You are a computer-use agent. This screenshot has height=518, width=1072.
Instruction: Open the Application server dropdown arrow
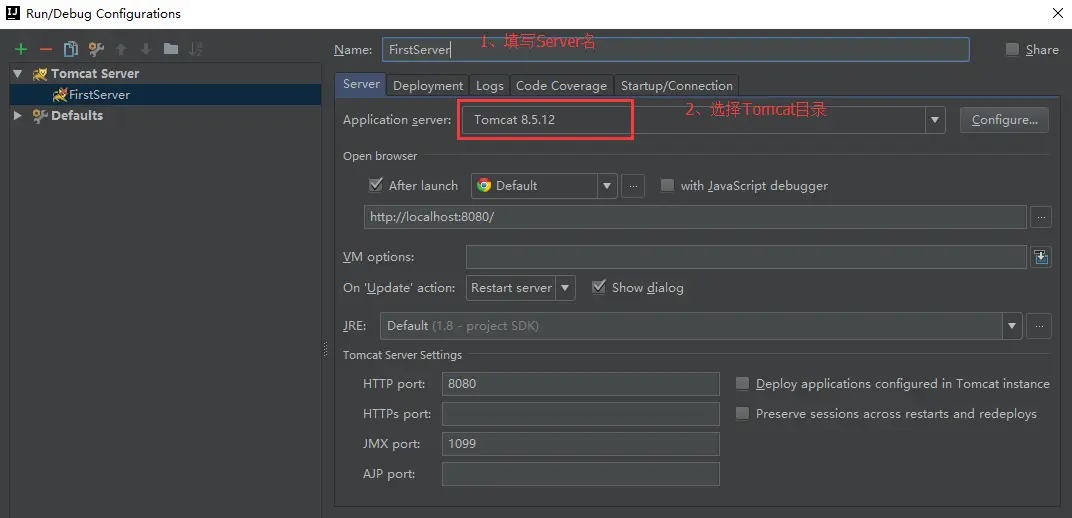pyautogui.click(x=935, y=120)
